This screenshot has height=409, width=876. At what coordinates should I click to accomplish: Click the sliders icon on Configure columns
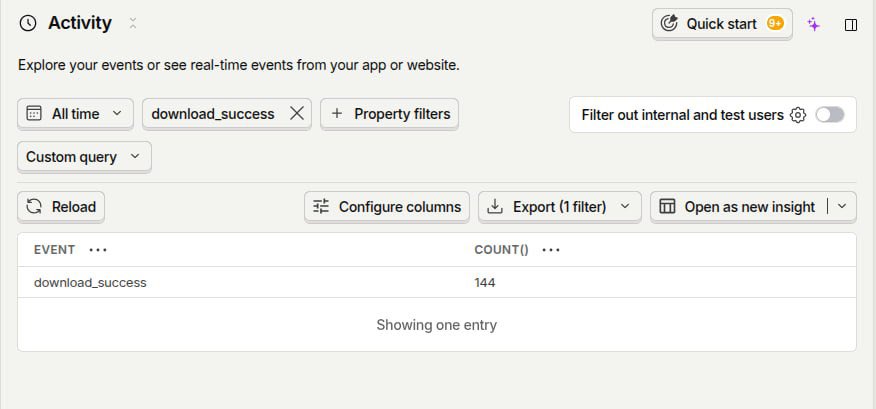pos(321,207)
